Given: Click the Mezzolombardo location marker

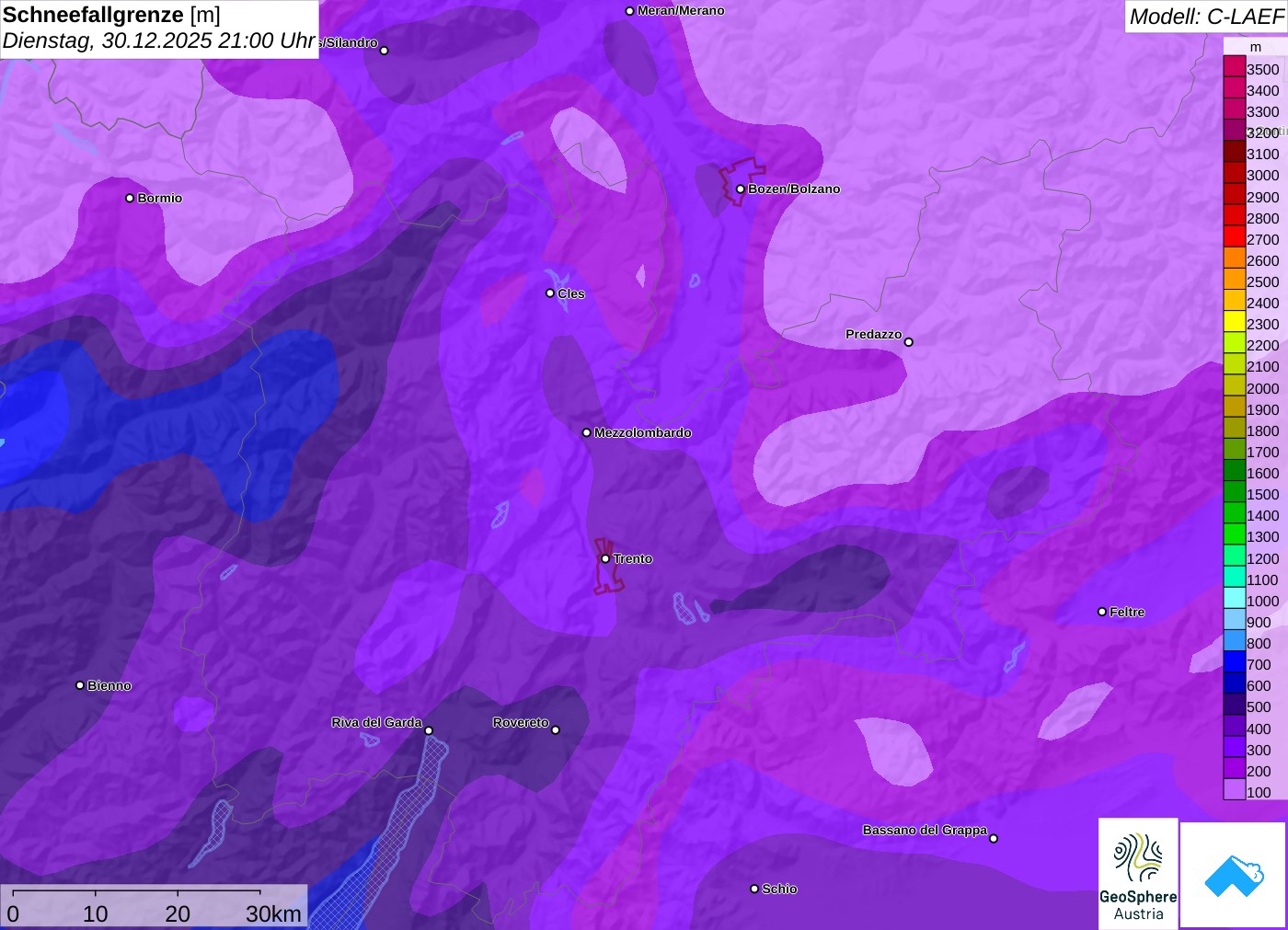Looking at the screenshot, I should 586,432.
